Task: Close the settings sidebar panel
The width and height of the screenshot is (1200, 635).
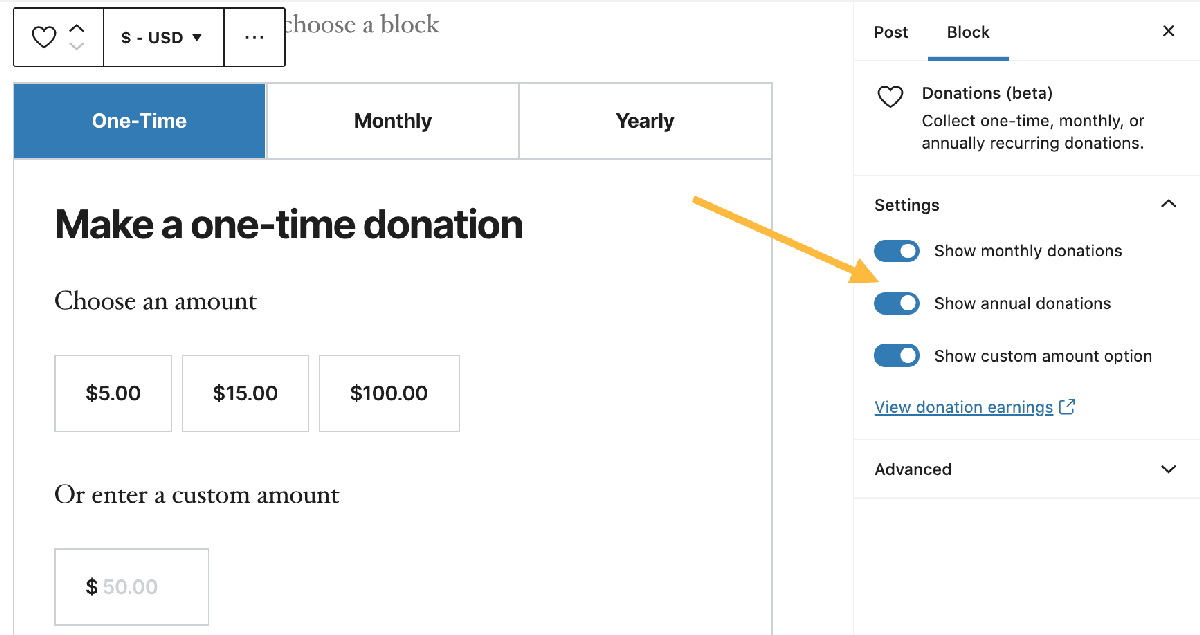Action: click(x=1168, y=32)
